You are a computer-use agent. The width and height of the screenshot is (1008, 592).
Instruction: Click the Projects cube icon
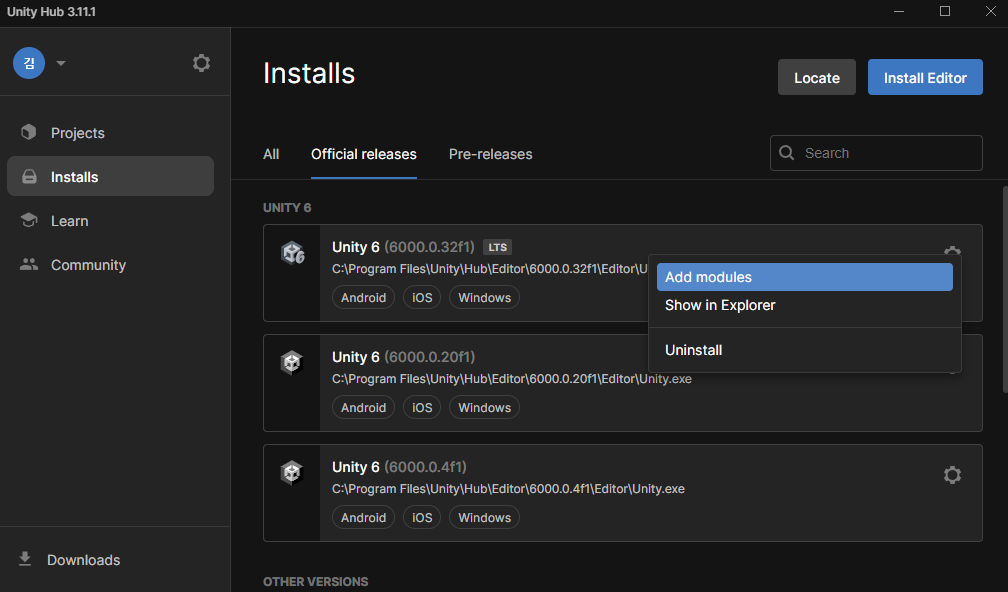pyautogui.click(x=29, y=132)
